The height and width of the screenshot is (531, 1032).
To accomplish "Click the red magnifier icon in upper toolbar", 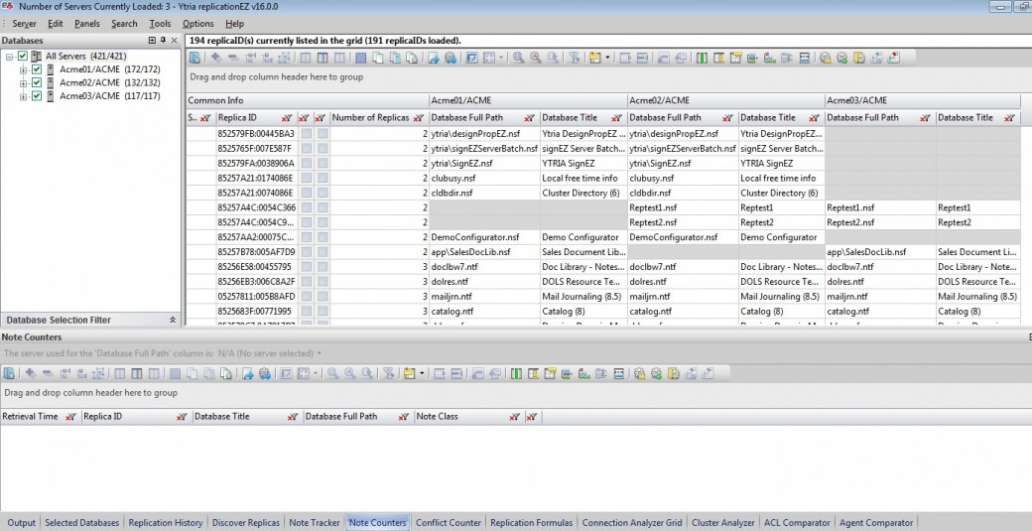I will coord(536,57).
